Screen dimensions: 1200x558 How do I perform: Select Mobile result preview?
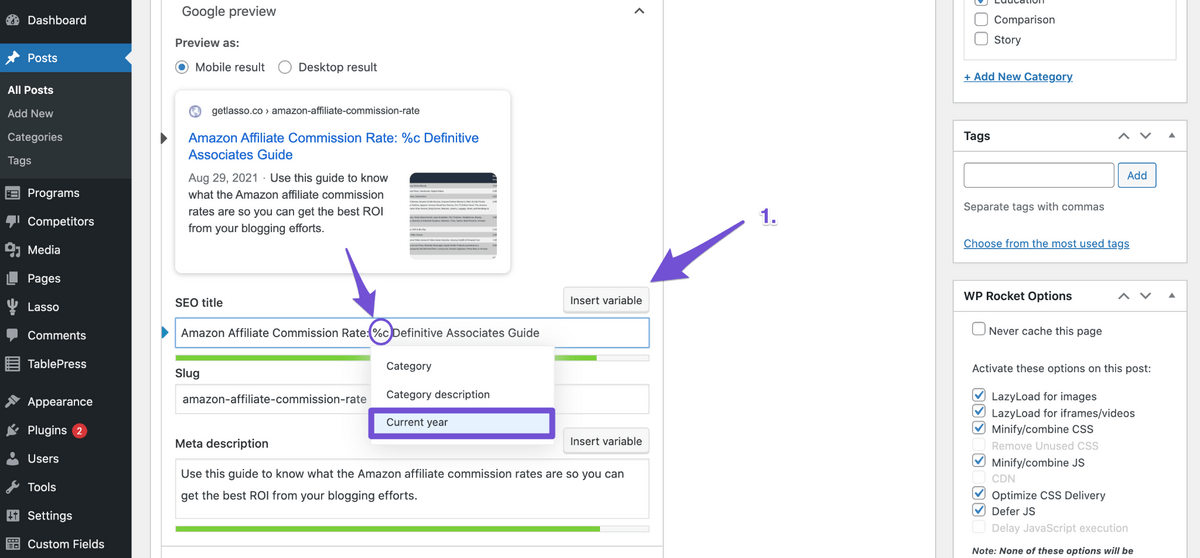click(x=182, y=67)
